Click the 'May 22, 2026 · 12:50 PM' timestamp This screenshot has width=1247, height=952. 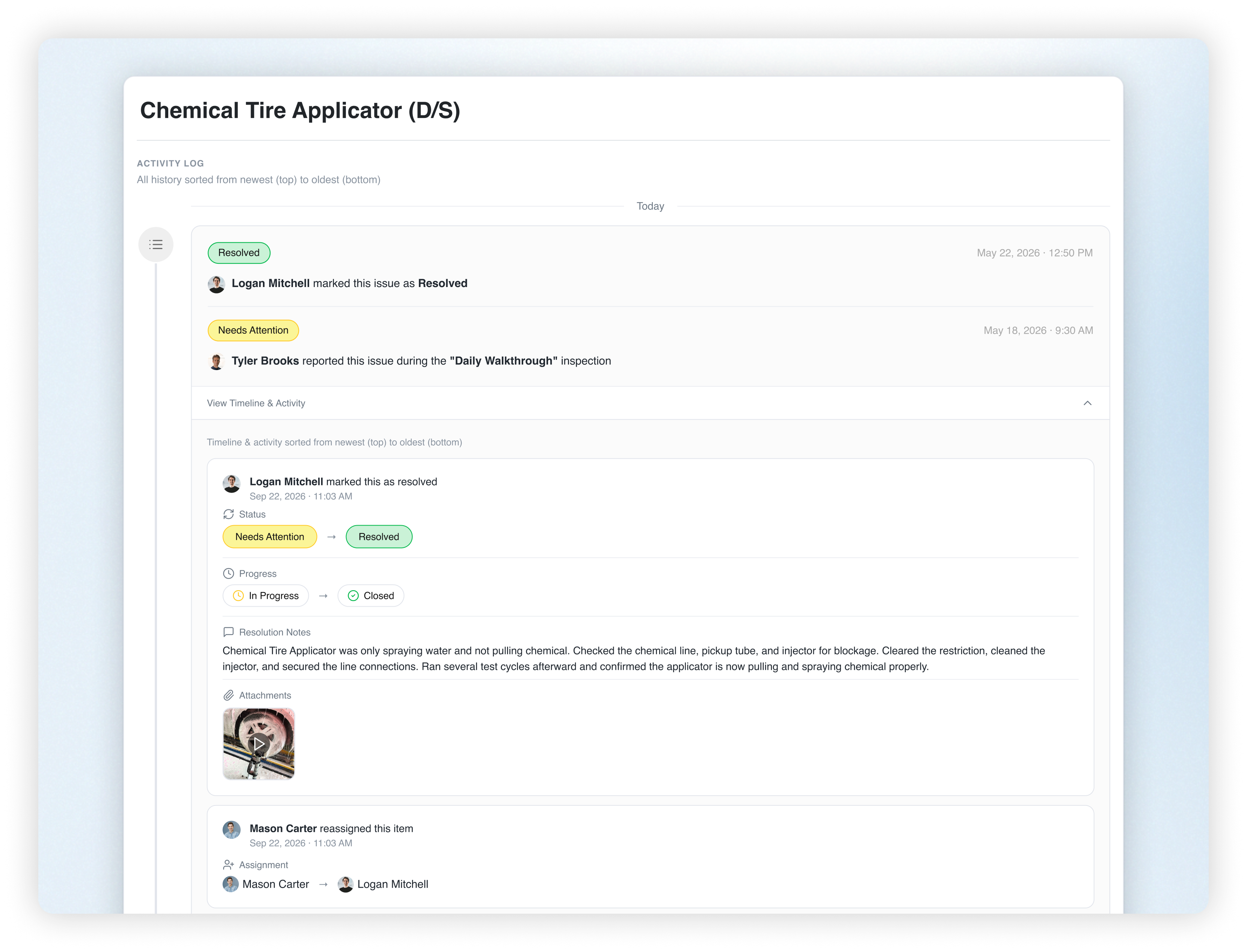(x=1034, y=253)
